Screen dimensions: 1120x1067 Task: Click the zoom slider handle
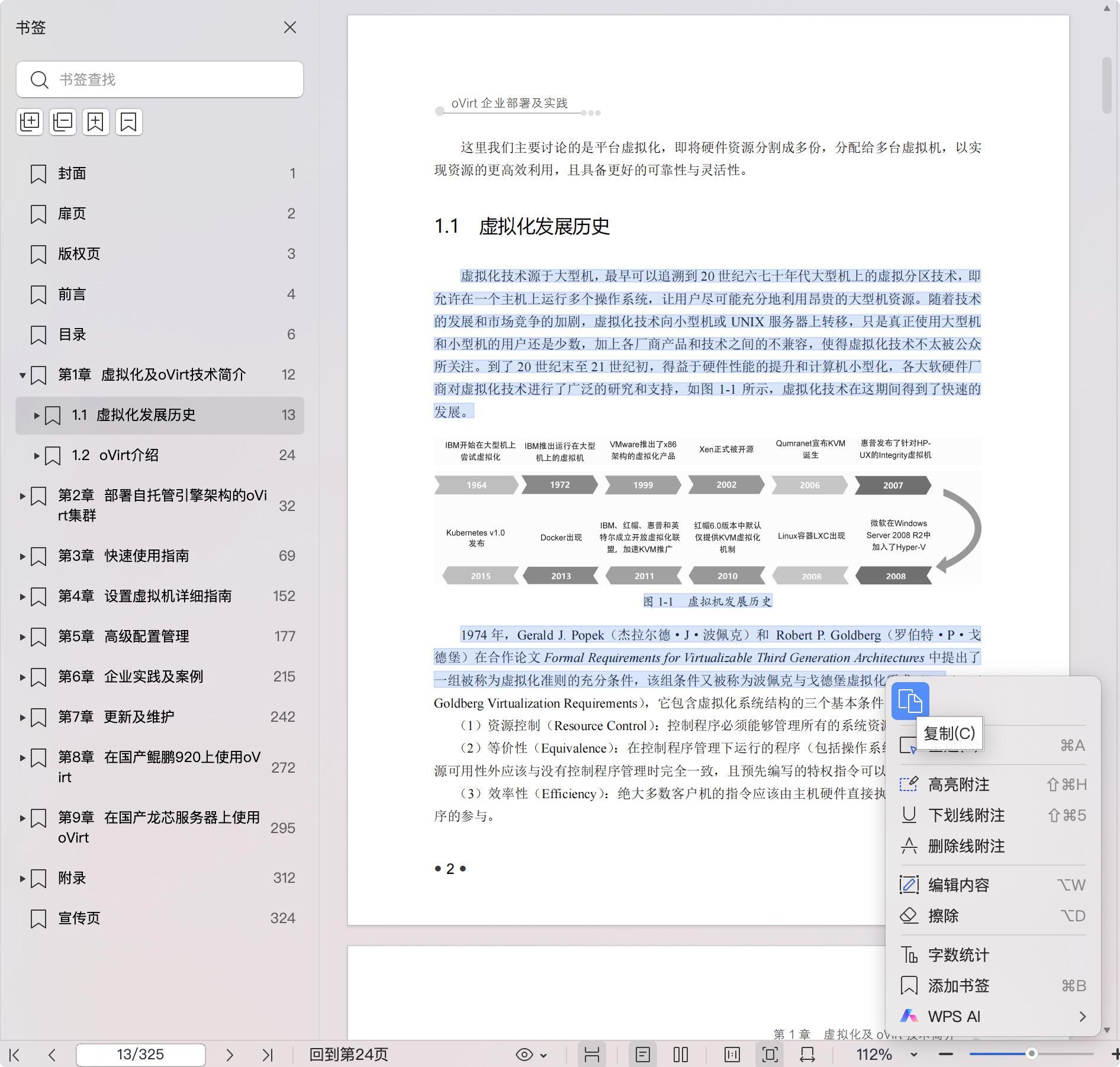coord(1031,1054)
